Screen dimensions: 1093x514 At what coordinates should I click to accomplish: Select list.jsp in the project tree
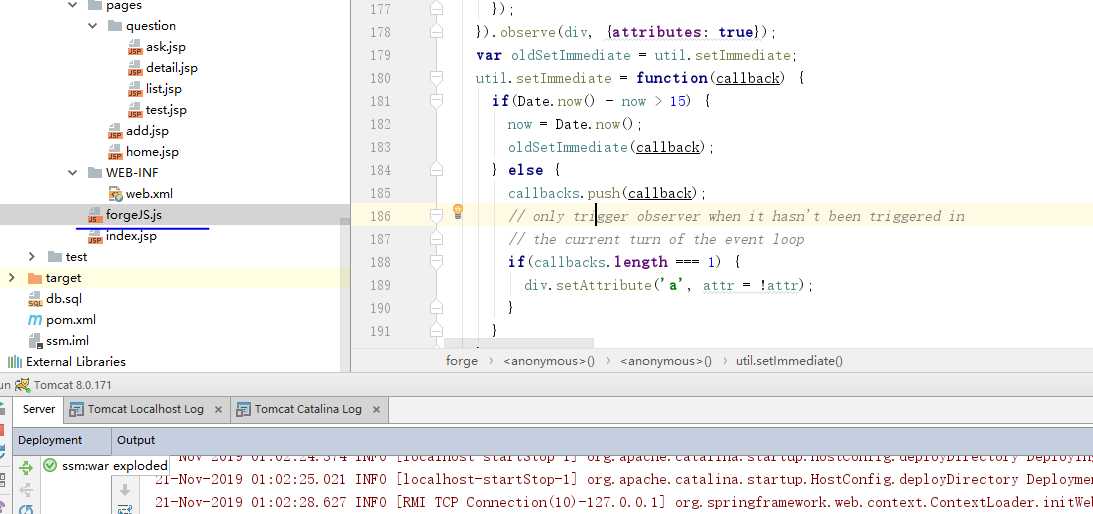[x=164, y=89]
